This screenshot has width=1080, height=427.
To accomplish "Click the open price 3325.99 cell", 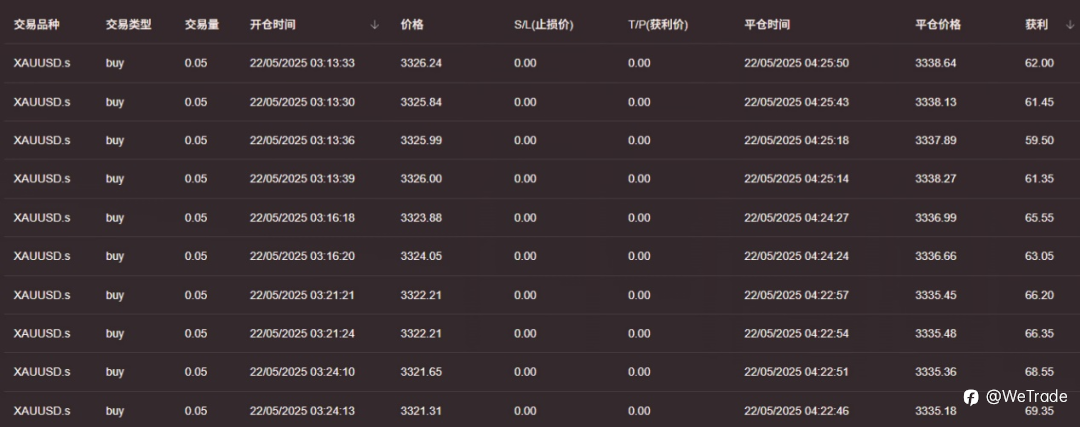I will coord(421,140).
